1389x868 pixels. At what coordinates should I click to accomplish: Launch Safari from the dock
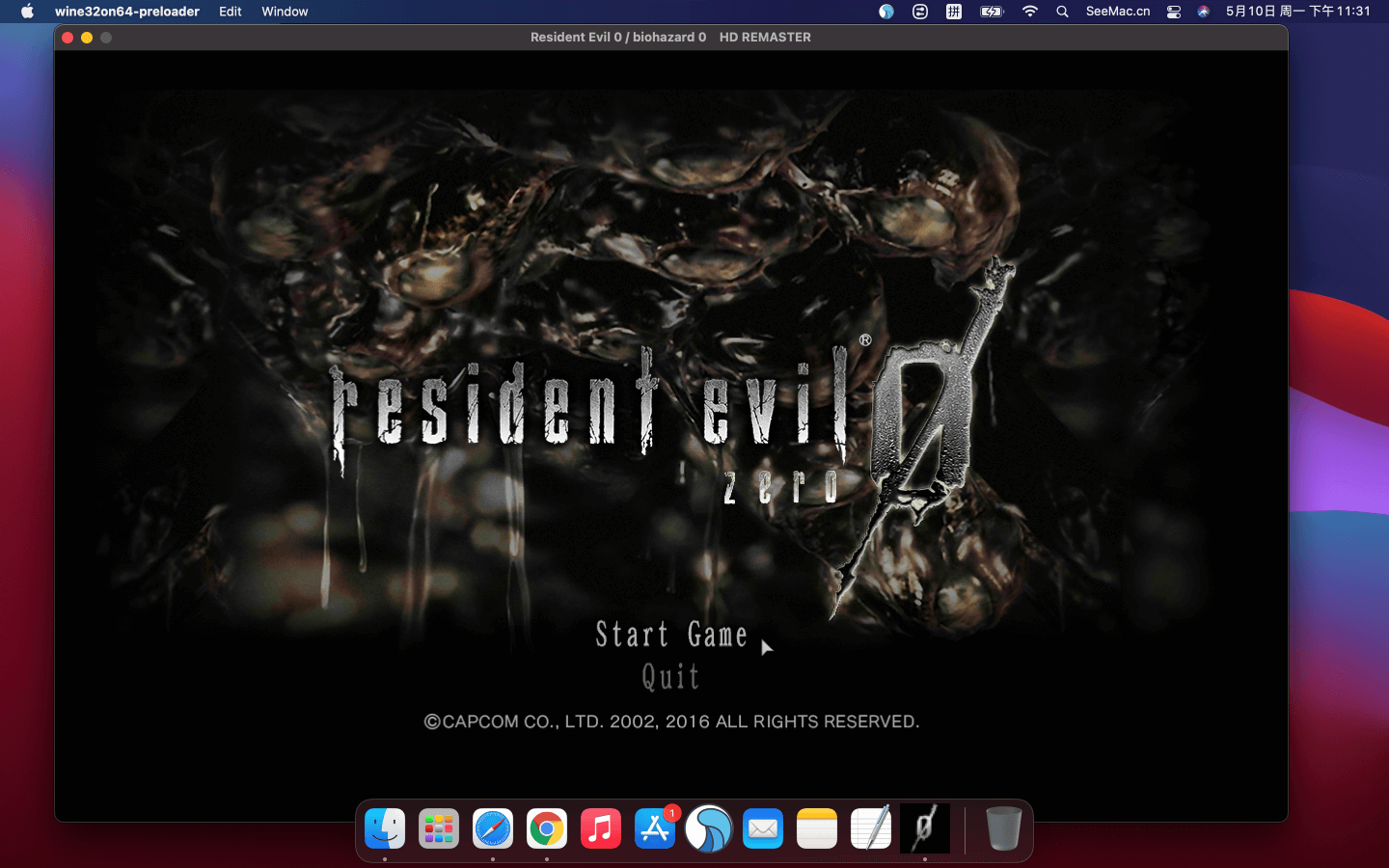(493, 828)
